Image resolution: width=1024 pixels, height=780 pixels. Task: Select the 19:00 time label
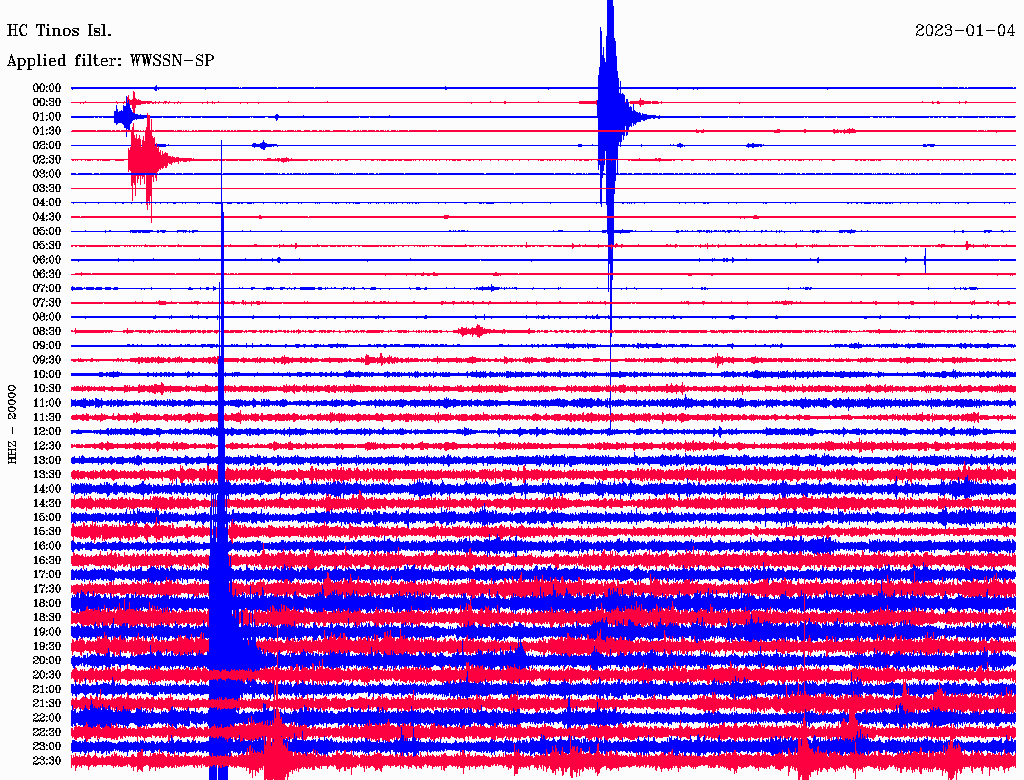point(47,632)
